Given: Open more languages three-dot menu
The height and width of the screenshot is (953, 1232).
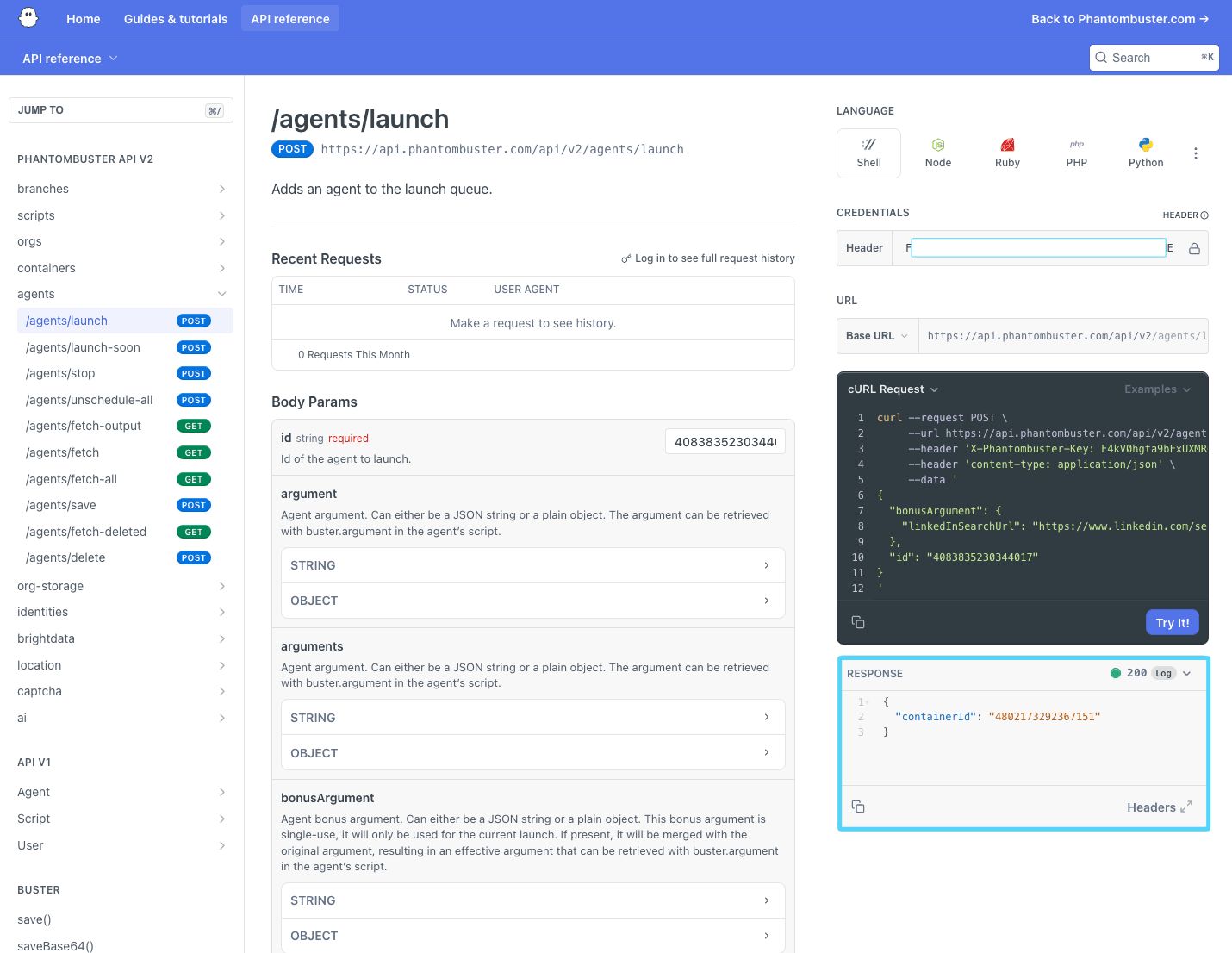Looking at the screenshot, I should point(1196,153).
